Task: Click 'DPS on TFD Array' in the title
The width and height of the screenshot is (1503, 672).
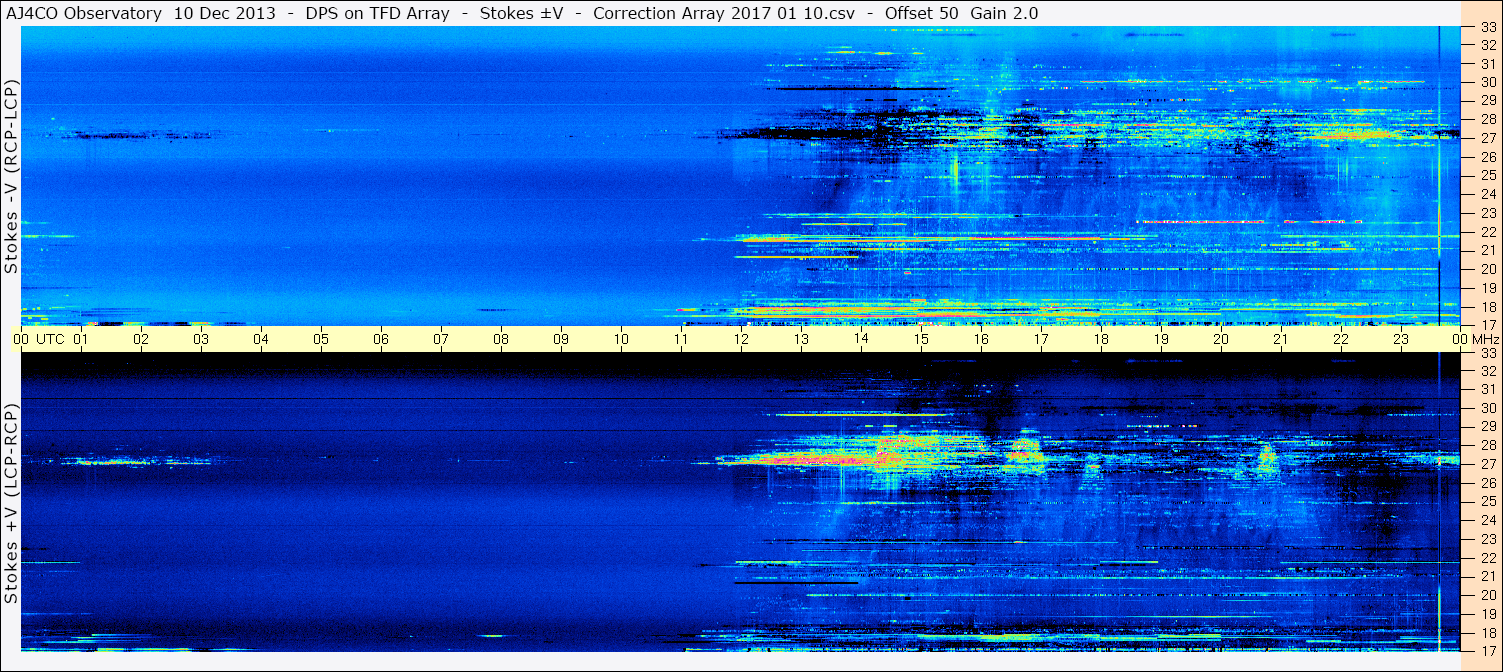Action: point(376,13)
